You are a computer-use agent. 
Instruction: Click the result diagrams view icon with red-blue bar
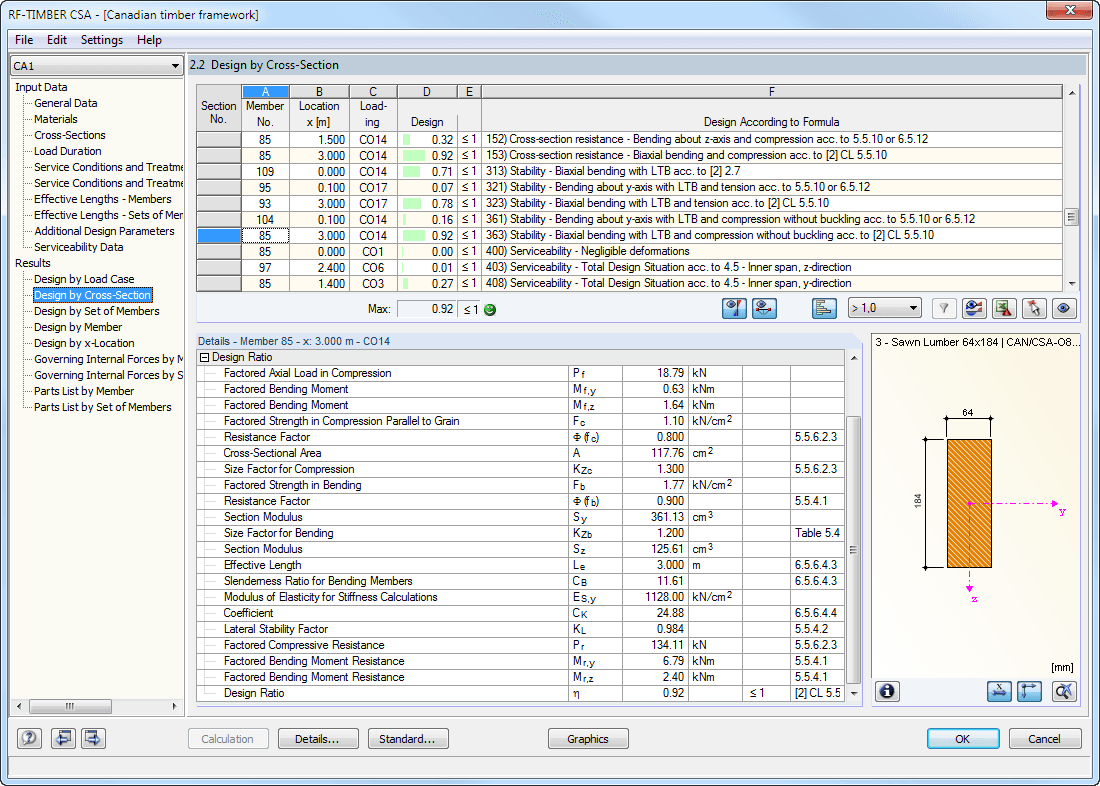pos(735,308)
